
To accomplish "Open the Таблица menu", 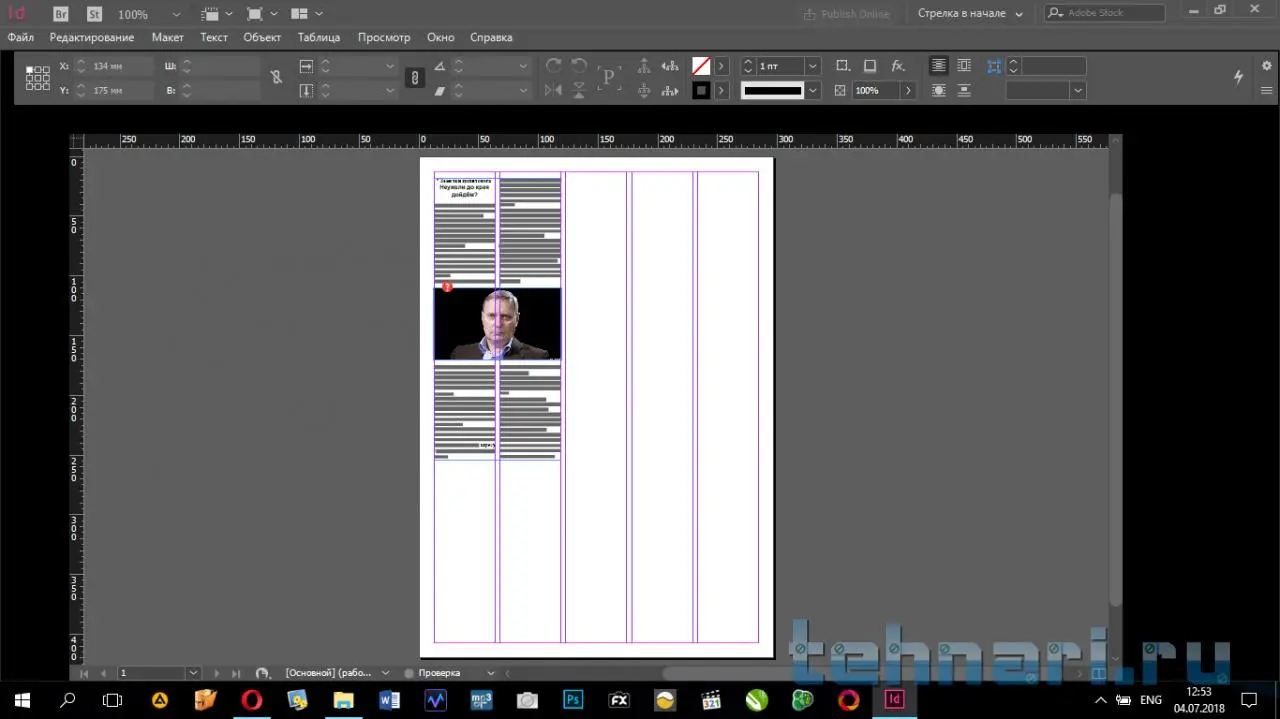I will [319, 37].
